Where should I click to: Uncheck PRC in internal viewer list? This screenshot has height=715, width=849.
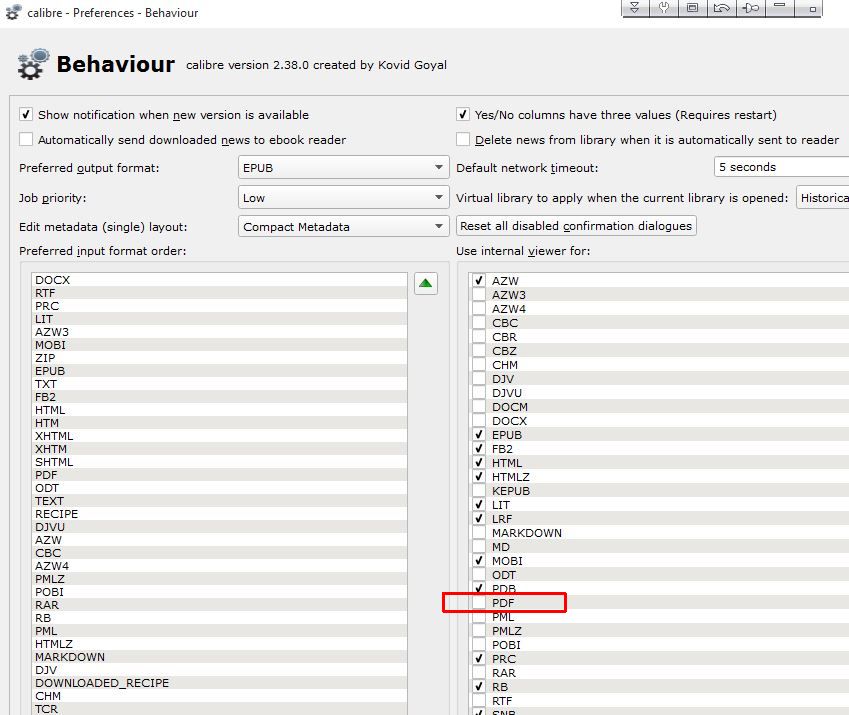pyautogui.click(x=479, y=659)
